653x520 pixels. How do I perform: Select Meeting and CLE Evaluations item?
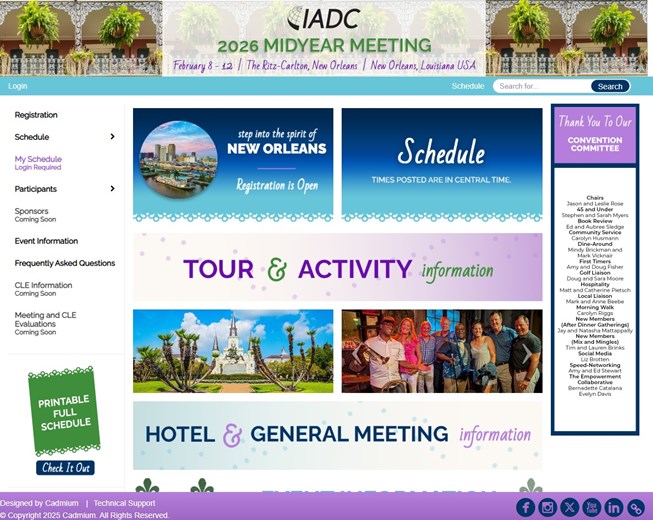45,323
